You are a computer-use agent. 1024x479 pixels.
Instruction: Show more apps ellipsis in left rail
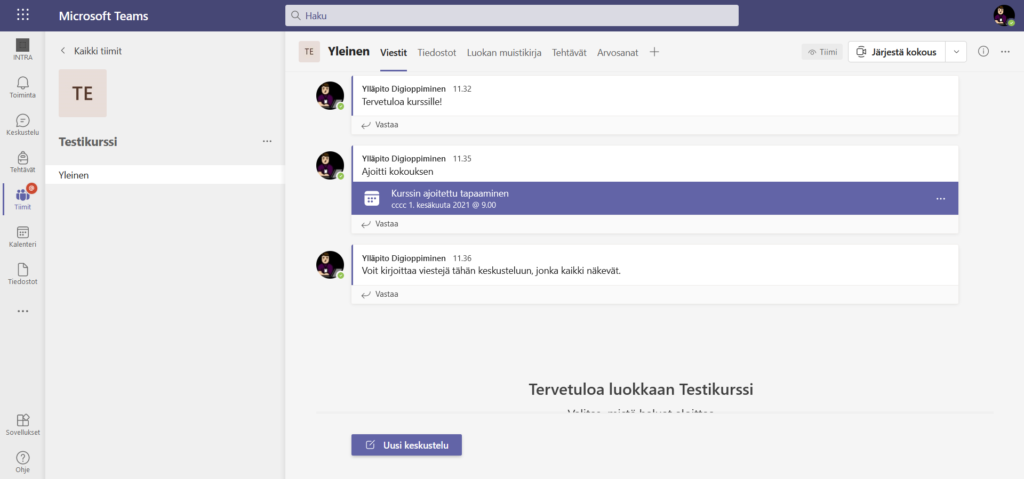23,311
